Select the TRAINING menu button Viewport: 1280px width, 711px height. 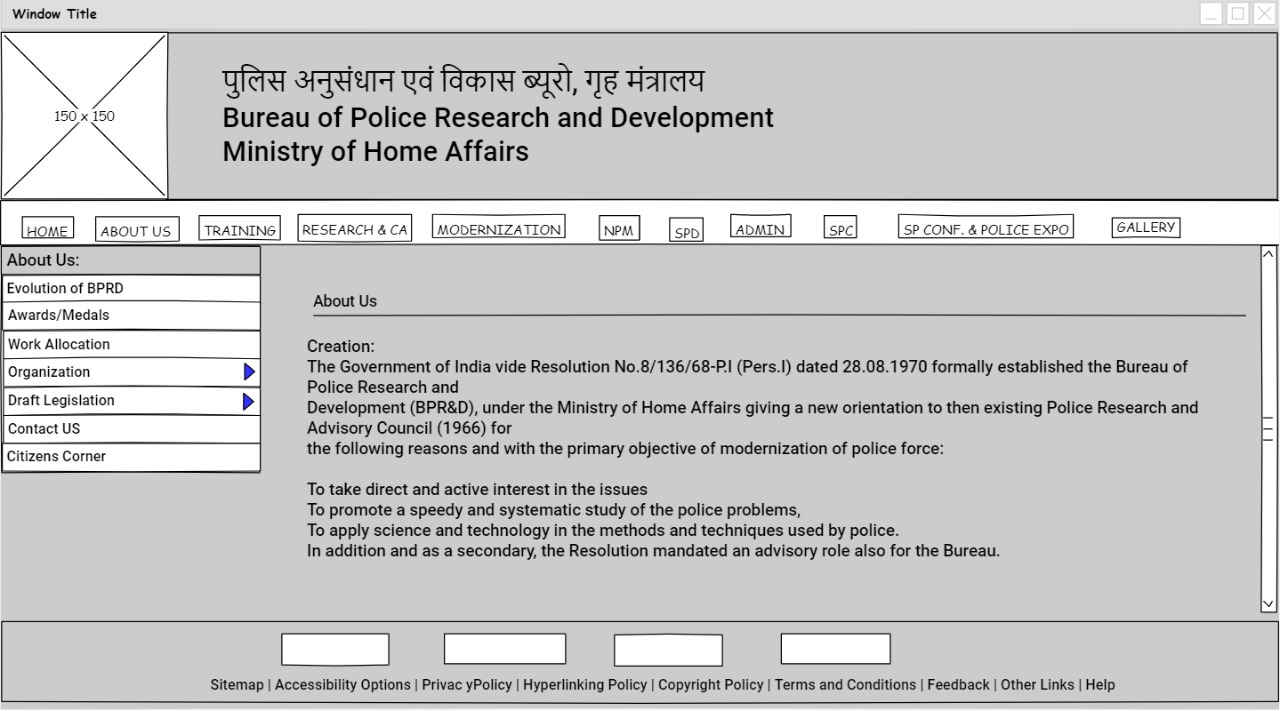[x=240, y=229]
